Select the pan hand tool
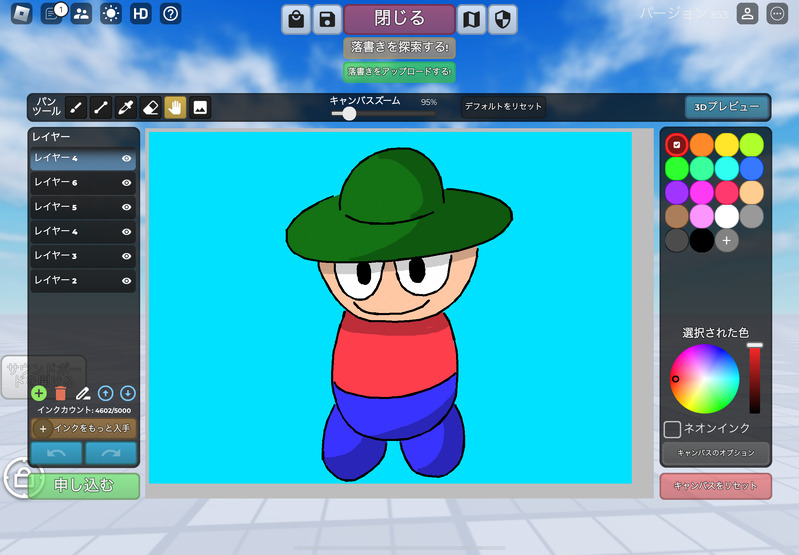The height and width of the screenshot is (555, 799). click(175, 108)
